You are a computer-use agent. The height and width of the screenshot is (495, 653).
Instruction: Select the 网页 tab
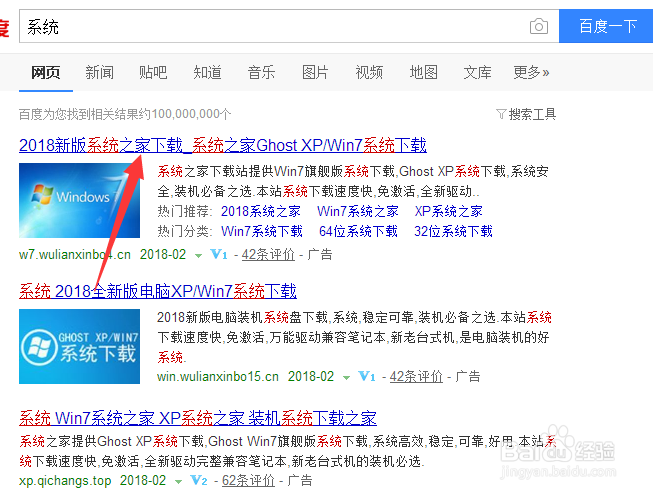click(46, 72)
